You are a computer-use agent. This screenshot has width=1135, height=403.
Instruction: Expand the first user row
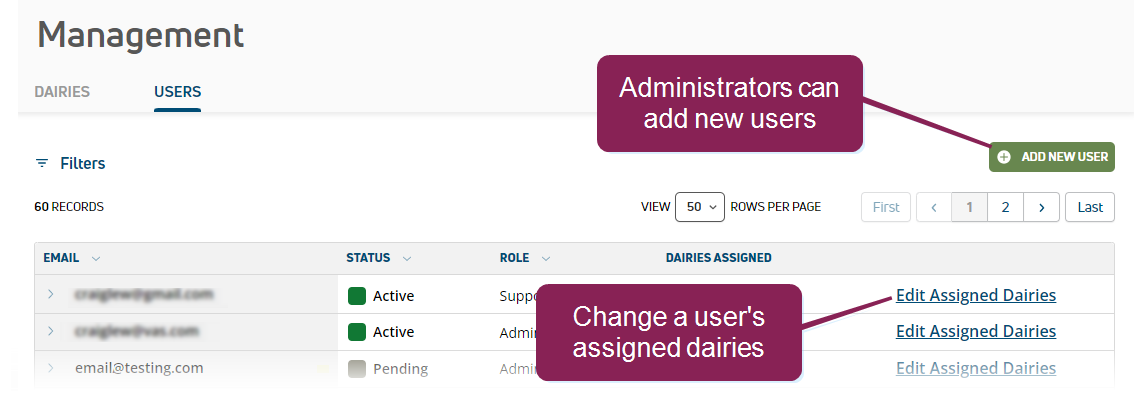pyautogui.click(x=51, y=294)
